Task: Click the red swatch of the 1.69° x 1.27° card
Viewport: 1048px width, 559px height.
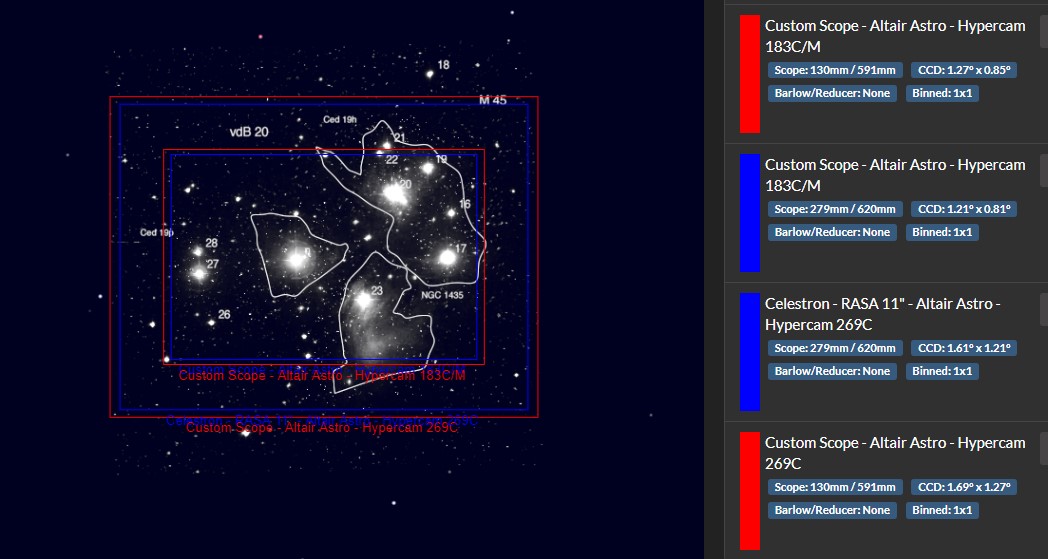Action: (750, 491)
